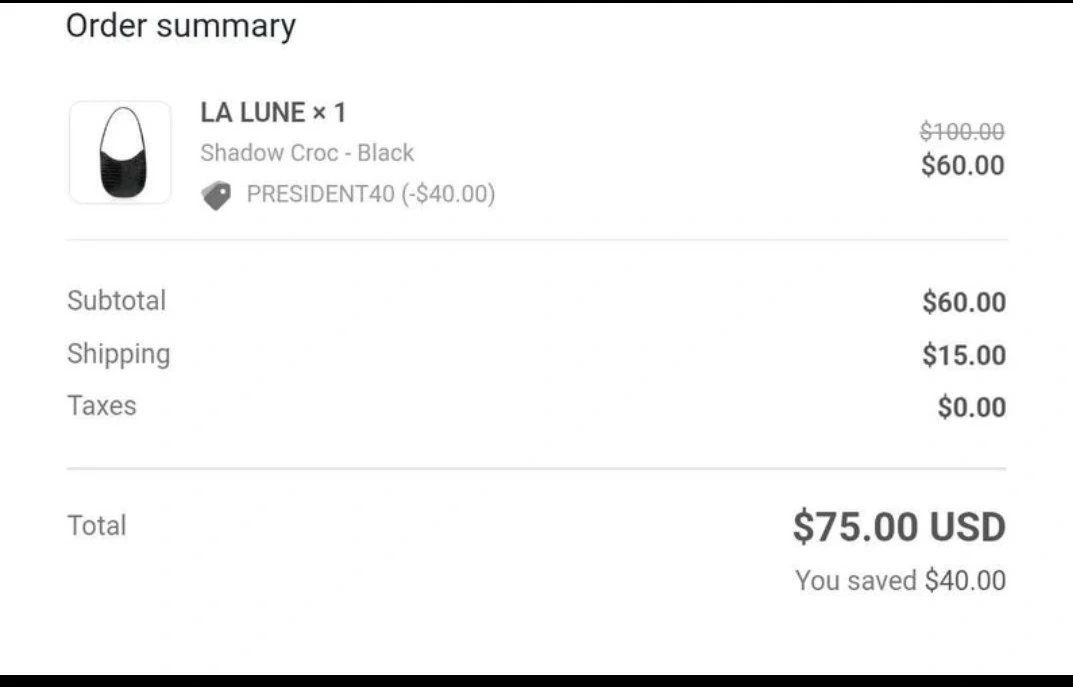Select the LA LUNE × 1 product title
1073x687 pixels.
[273, 113]
